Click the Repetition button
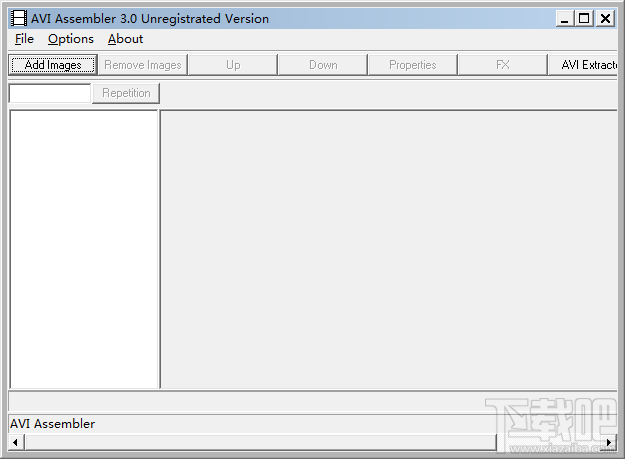This screenshot has height=459, width=625. click(x=126, y=93)
